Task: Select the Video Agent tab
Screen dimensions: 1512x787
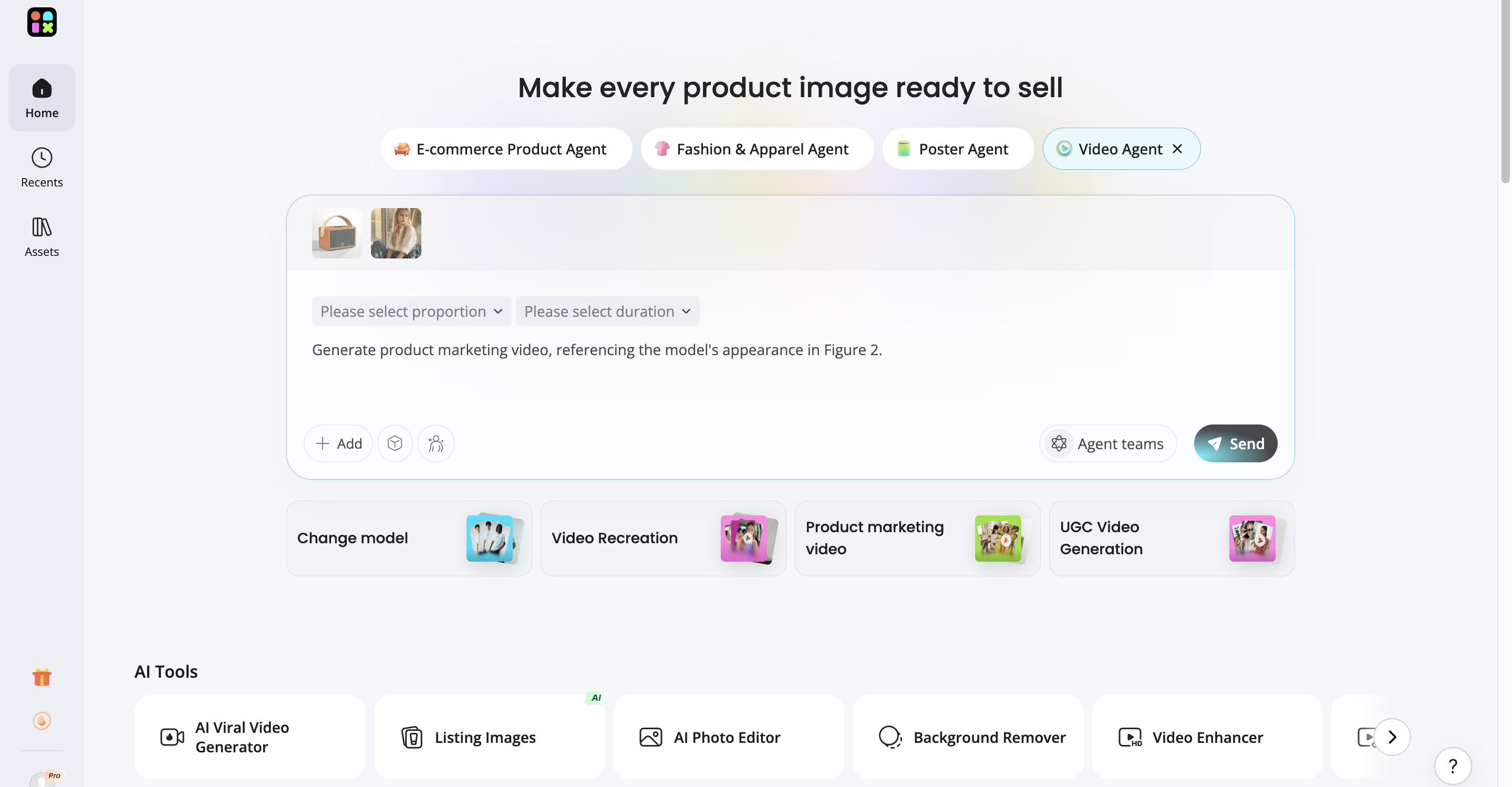Action: pos(1120,149)
